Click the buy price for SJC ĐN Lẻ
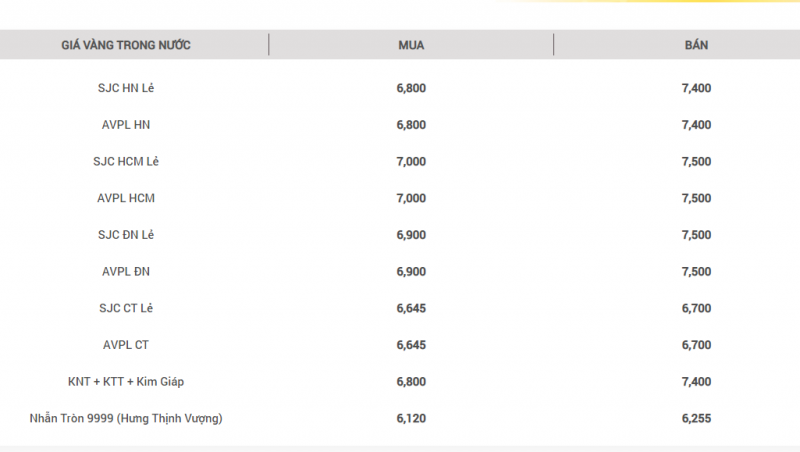The image size is (800, 452). coord(411,235)
